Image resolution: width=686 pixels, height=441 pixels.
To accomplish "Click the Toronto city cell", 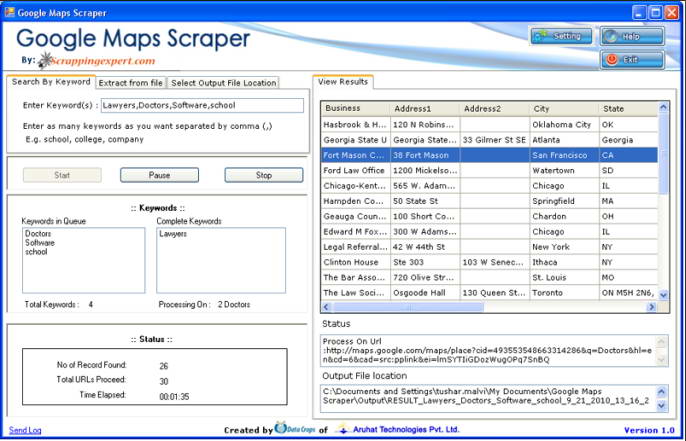I will click(x=564, y=293).
